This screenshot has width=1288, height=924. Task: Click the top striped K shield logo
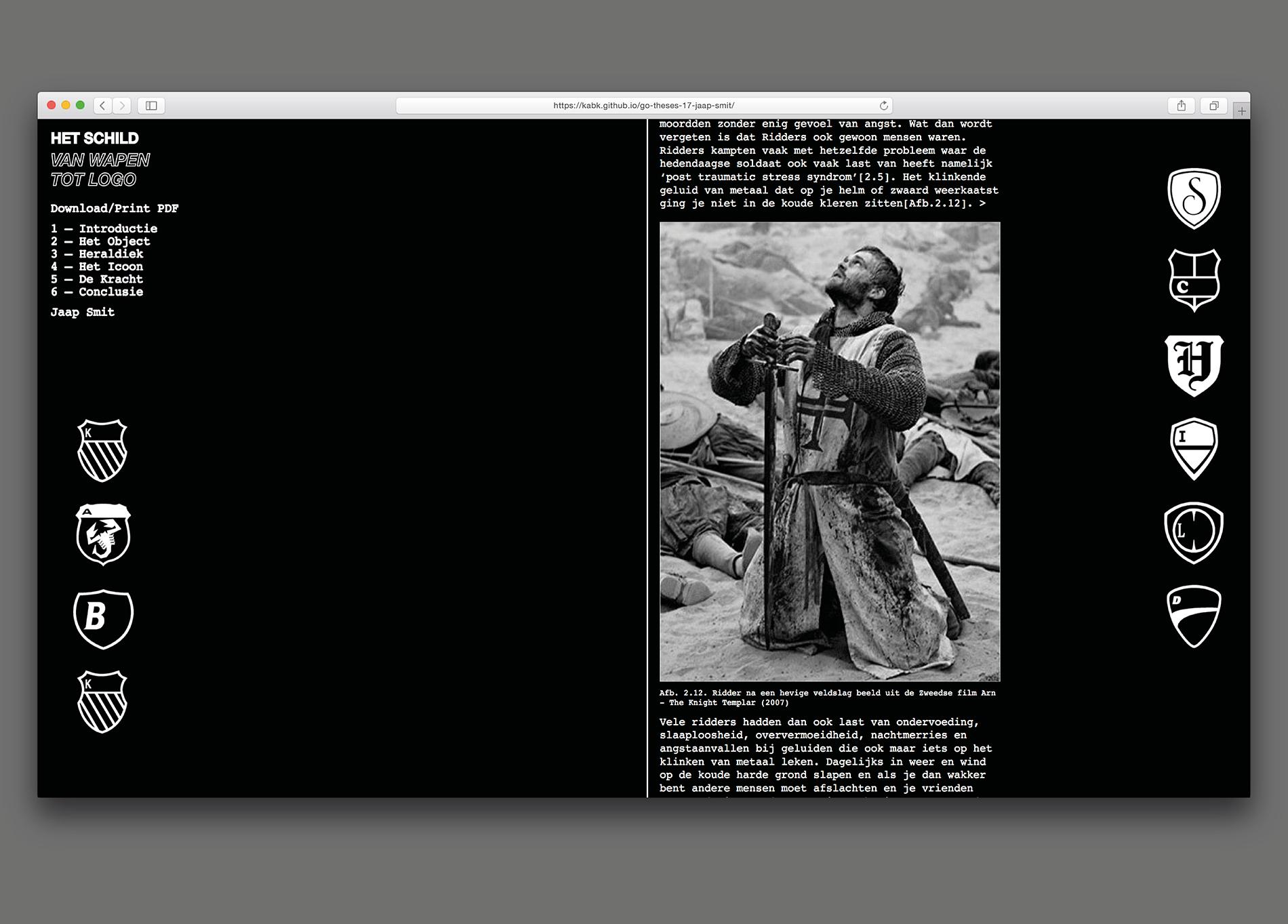pos(102,451)
